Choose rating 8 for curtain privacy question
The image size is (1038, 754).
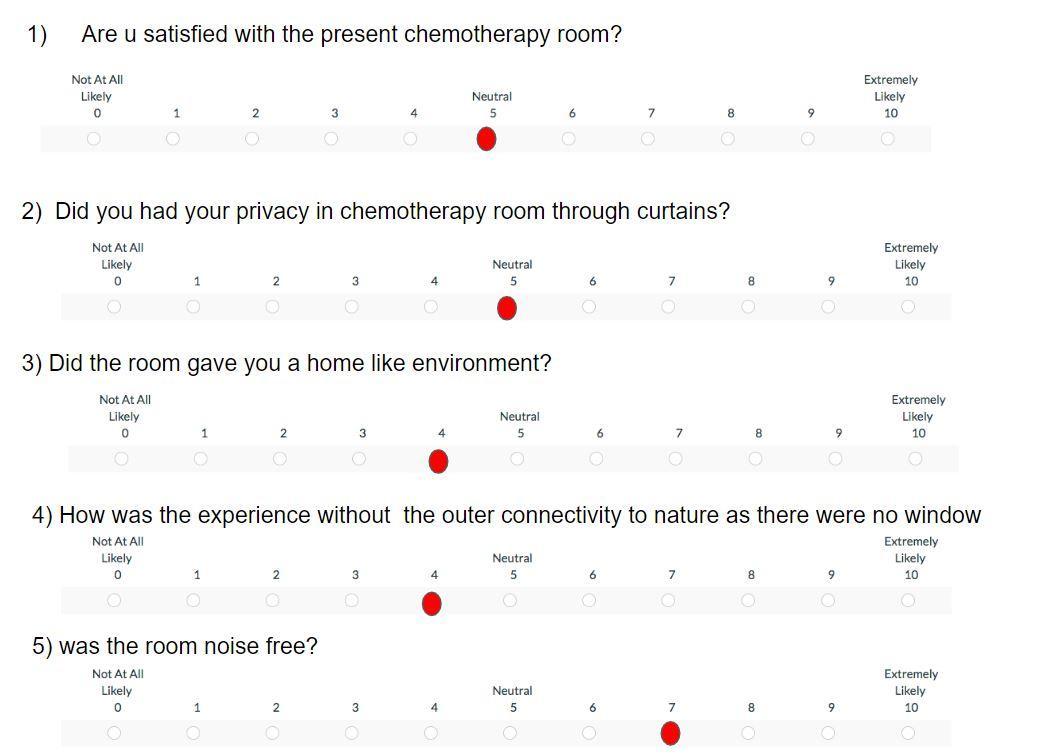(748, 307)
